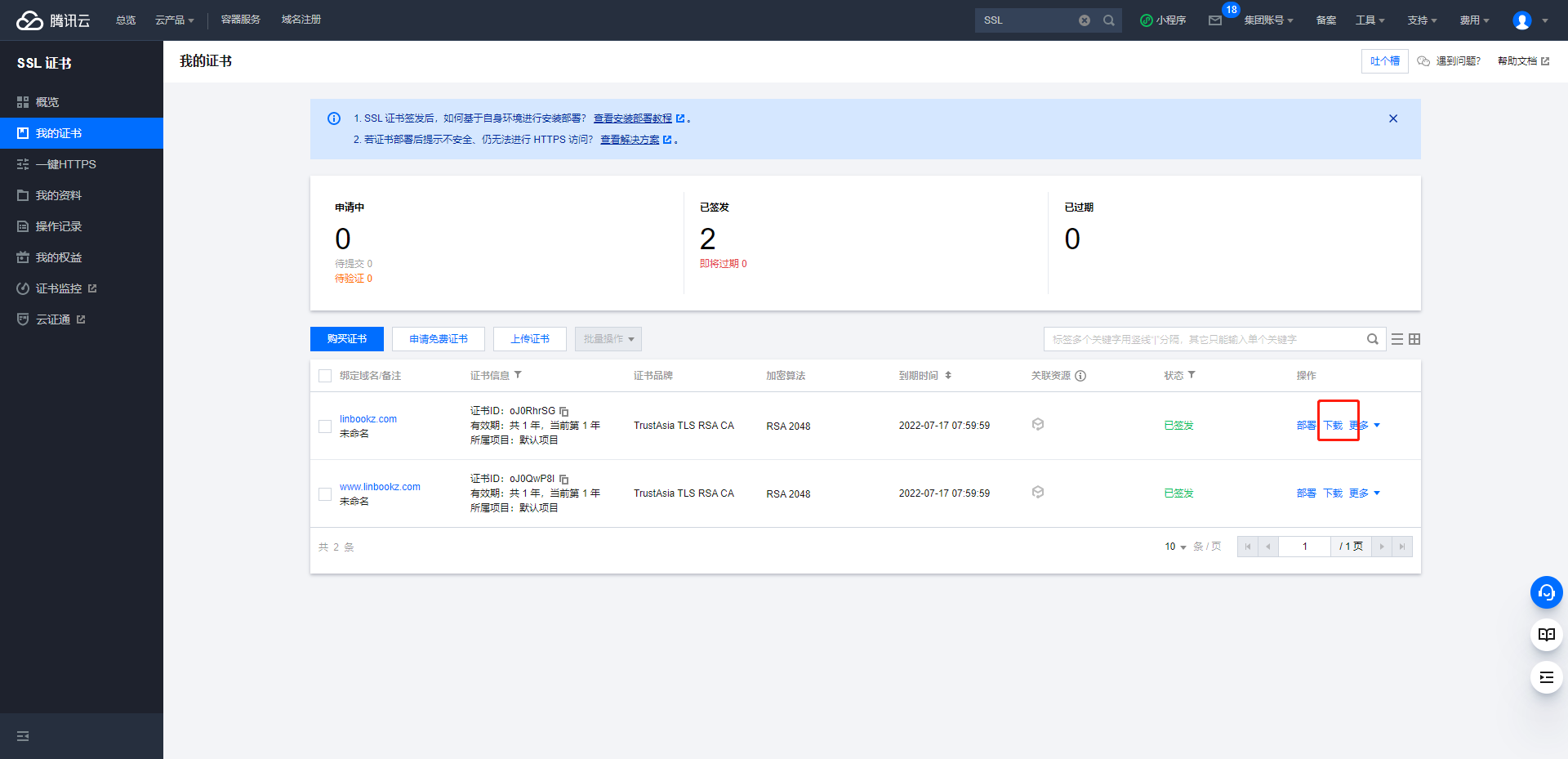
Task: Open 证书监控 external link in sidebar
Action: (x=82, y=288)
